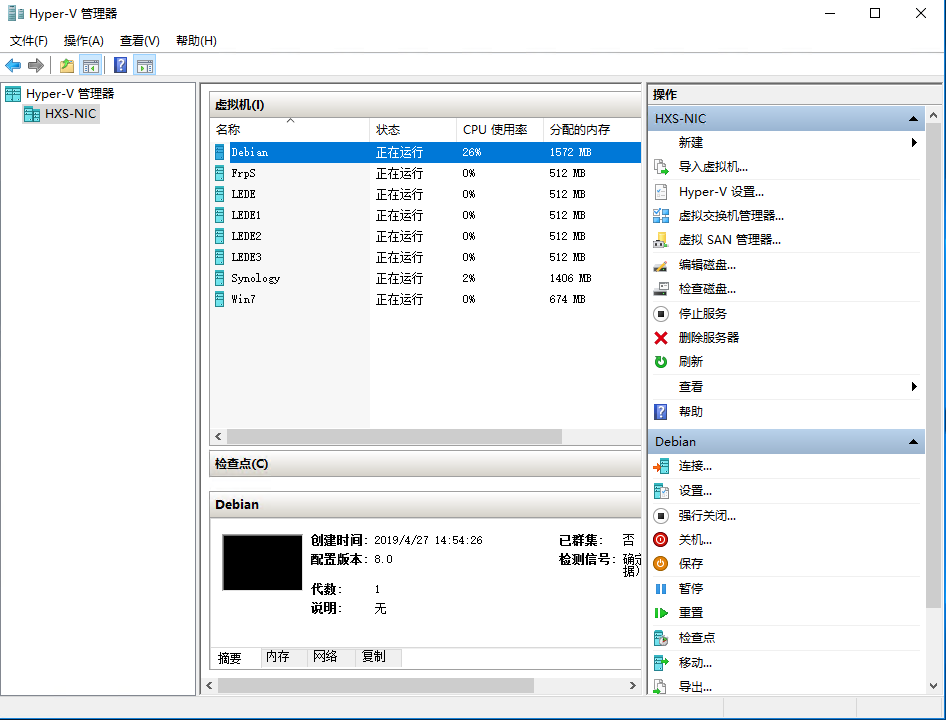The width and height of the screenshot is (946, 720).
Task: Click the Debian 设置 icon
Action: [x=661, y=491]
